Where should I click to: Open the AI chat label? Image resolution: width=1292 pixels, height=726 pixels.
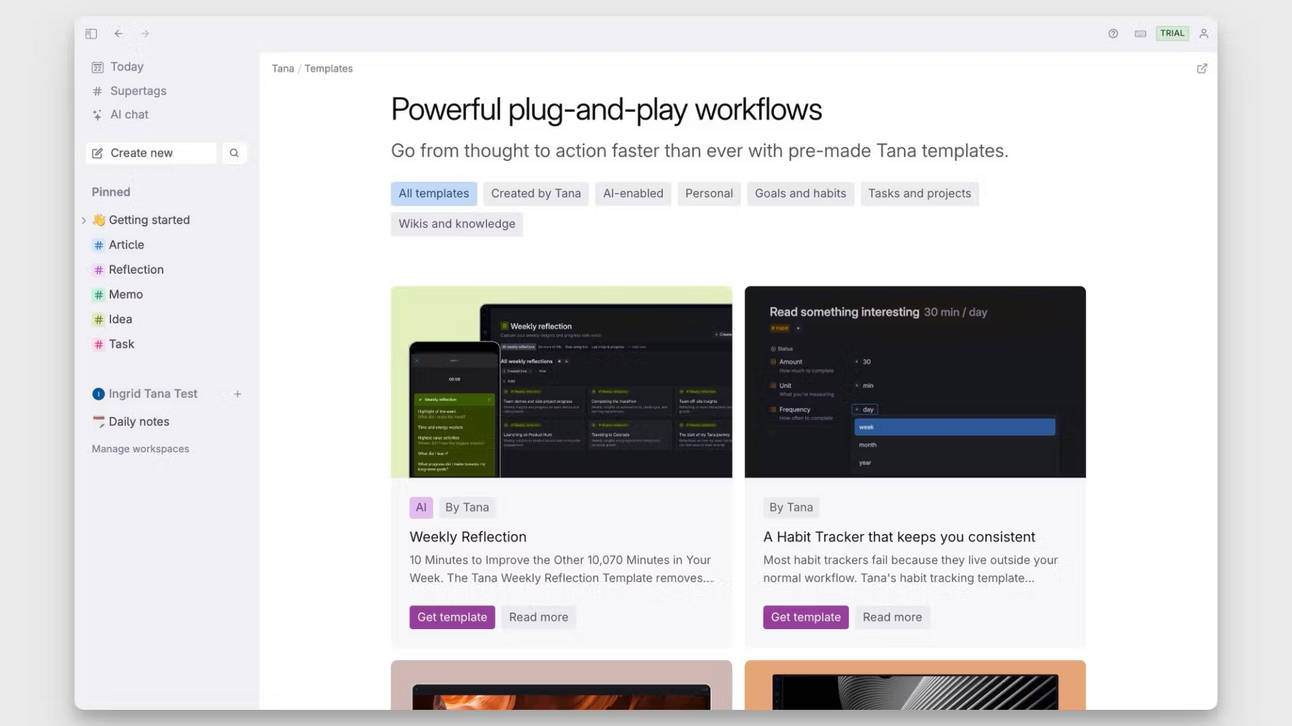[x=129, y=115]
